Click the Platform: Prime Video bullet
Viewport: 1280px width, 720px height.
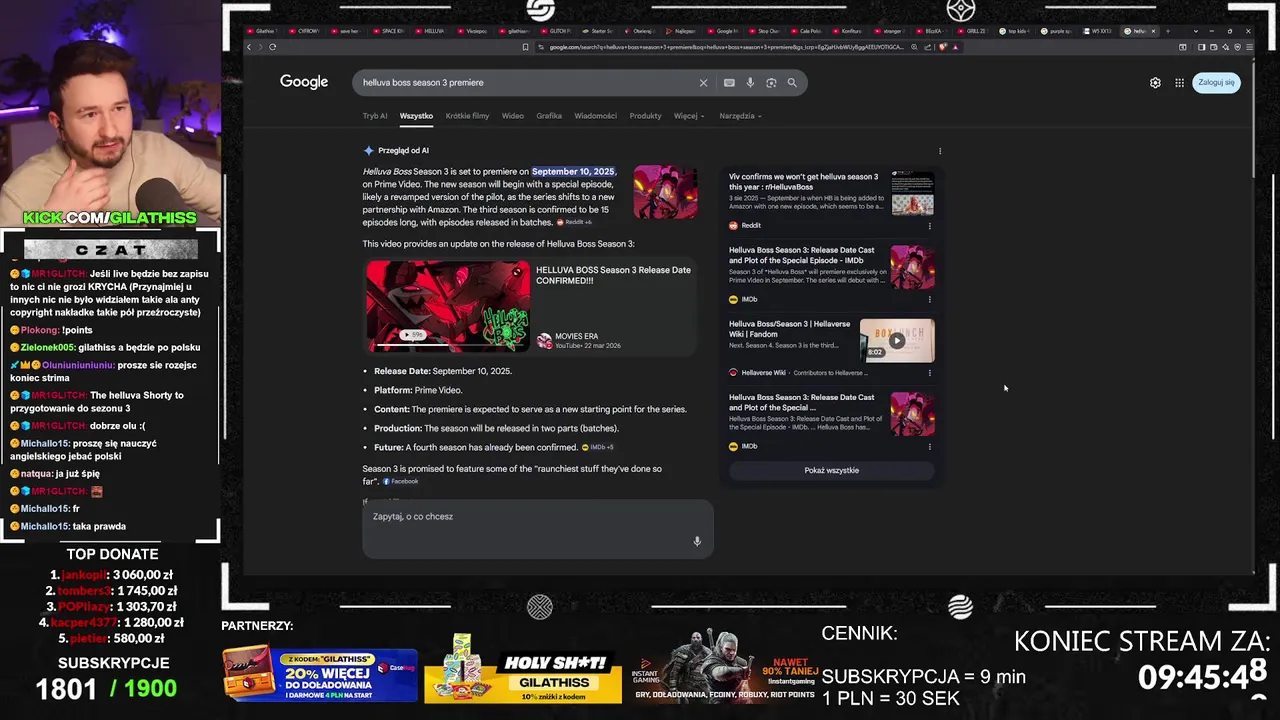tap(418, 390)
